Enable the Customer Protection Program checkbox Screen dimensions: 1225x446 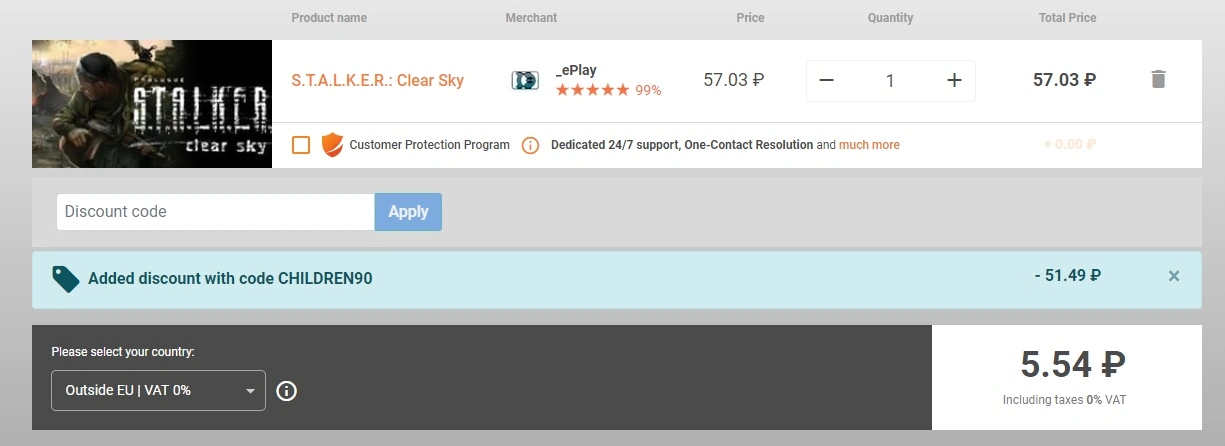(x=301, y=145)
